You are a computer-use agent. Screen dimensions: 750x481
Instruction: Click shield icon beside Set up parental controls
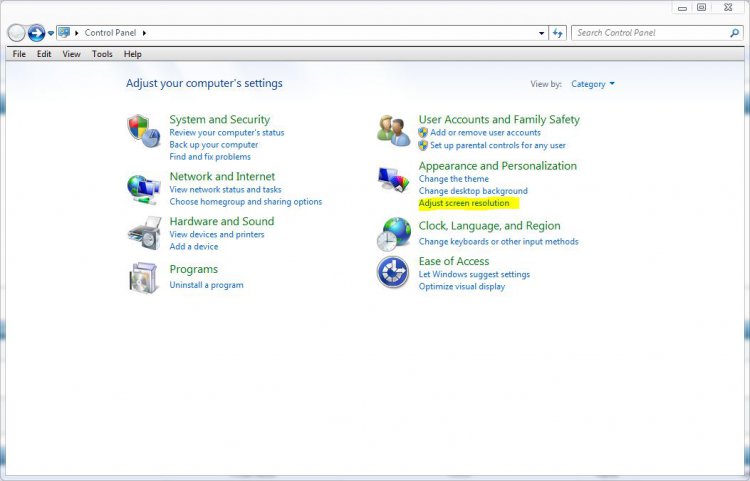point(423,145)
